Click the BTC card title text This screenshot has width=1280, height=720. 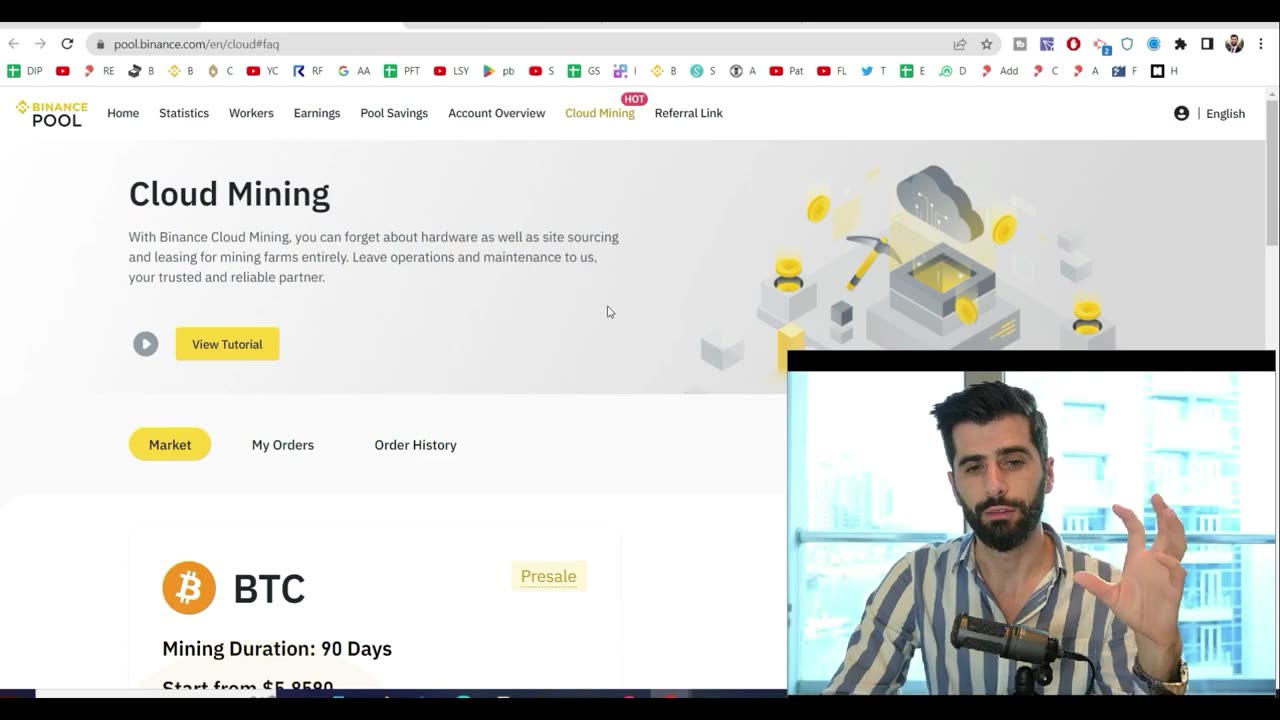(x=269, y=589)
